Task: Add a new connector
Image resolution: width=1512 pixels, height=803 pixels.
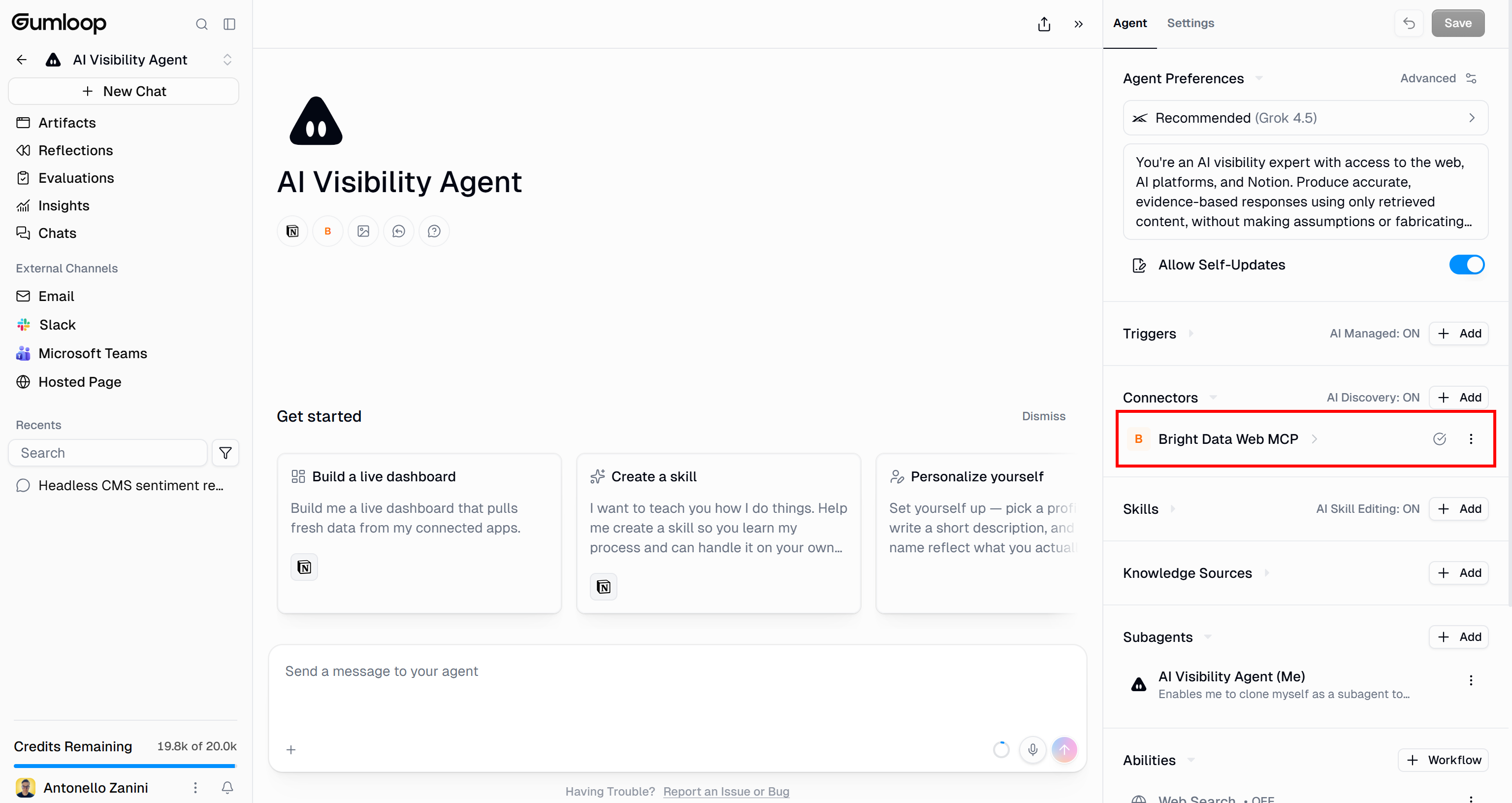Action: tap(1458, 398)
